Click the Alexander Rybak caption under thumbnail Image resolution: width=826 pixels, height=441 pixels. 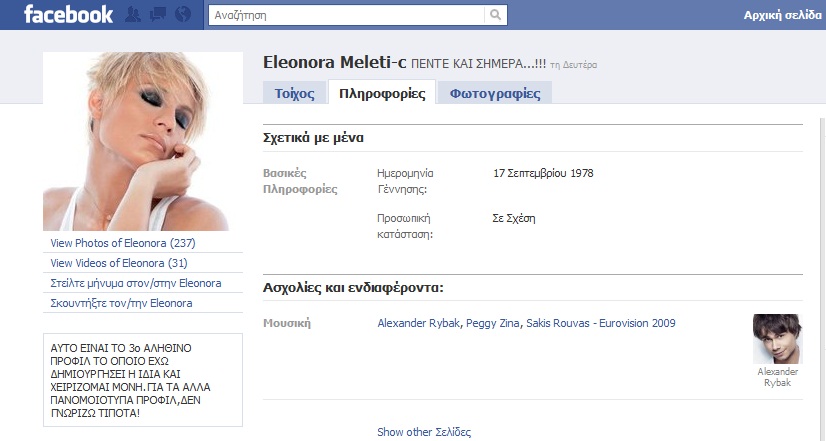[x=778, y=377]
